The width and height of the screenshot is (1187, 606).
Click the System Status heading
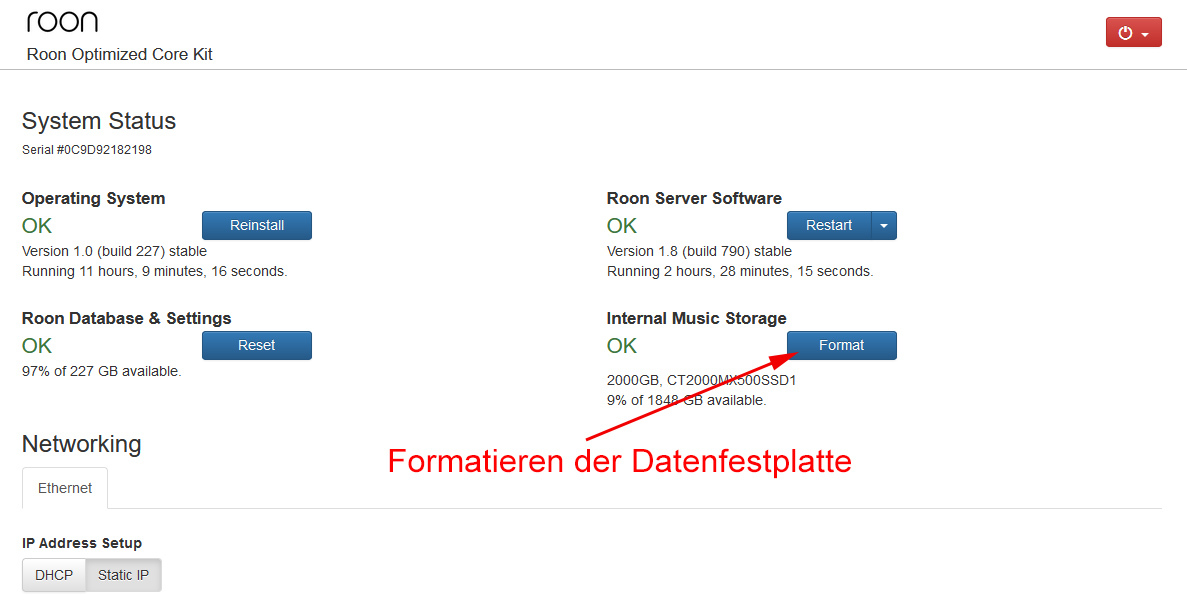[x=99, y=121]
